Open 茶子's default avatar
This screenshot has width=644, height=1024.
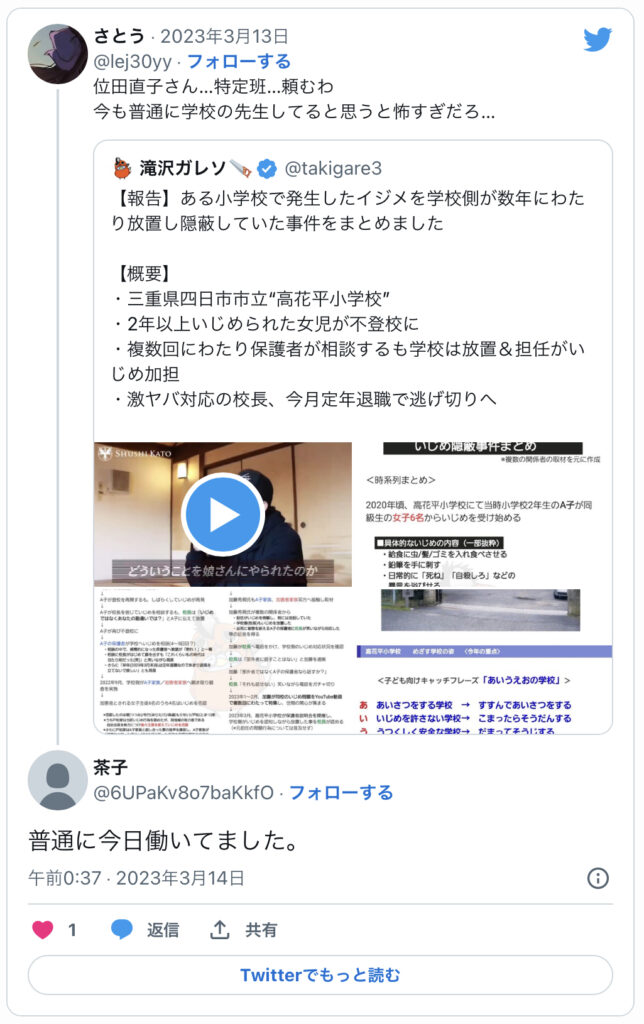pos(57,780)
